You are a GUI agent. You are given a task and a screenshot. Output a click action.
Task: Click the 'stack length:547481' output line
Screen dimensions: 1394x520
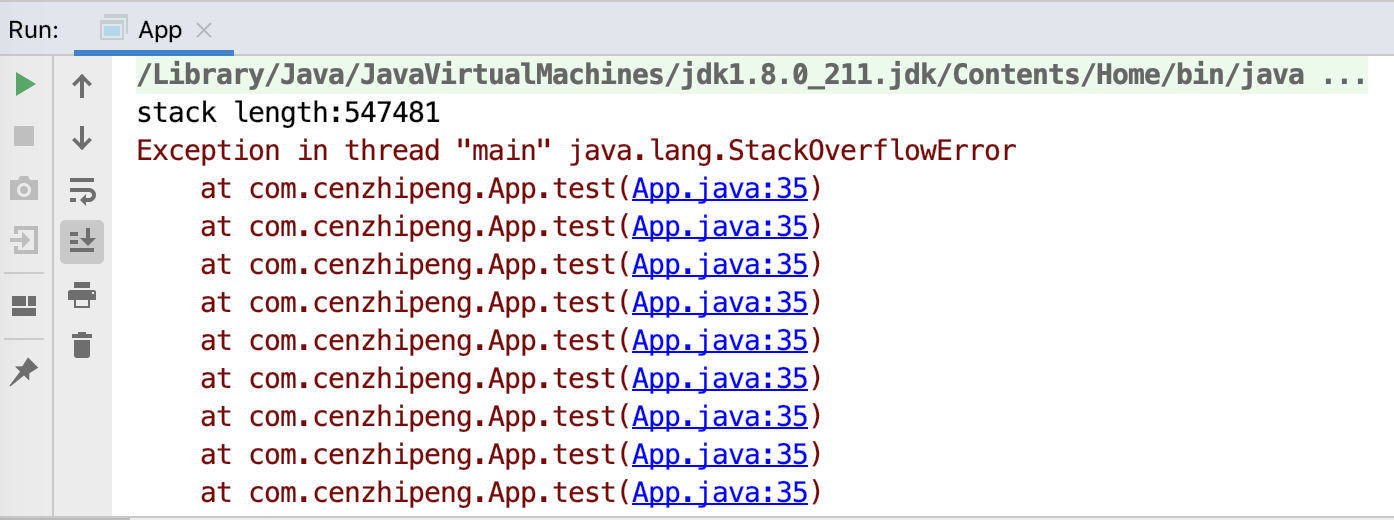288,113
